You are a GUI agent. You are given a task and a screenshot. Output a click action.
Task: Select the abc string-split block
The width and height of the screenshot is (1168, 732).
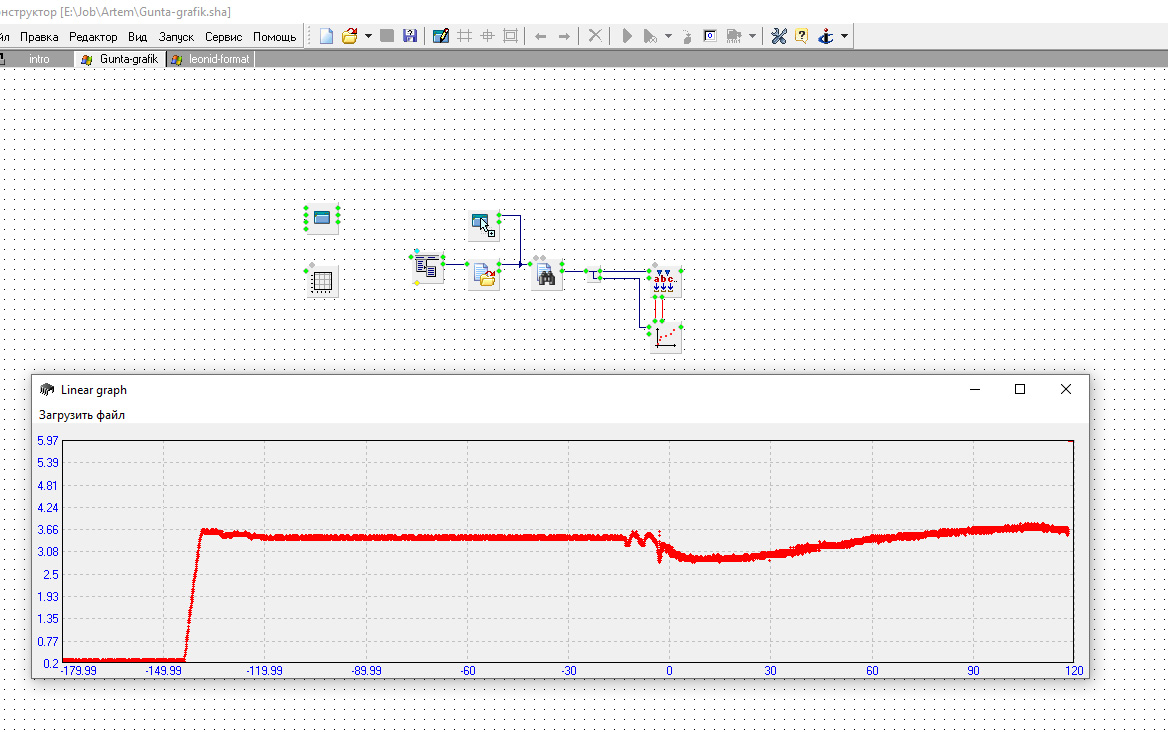click(x=665, y=281)
